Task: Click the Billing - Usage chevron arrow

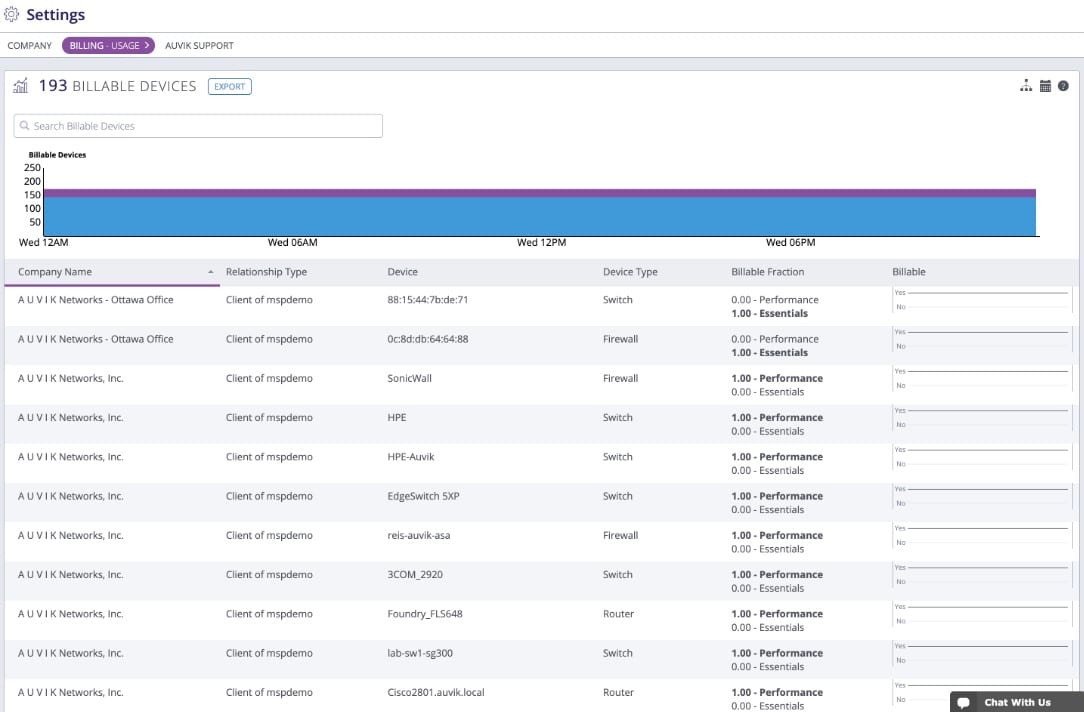Action: (147, 45)
